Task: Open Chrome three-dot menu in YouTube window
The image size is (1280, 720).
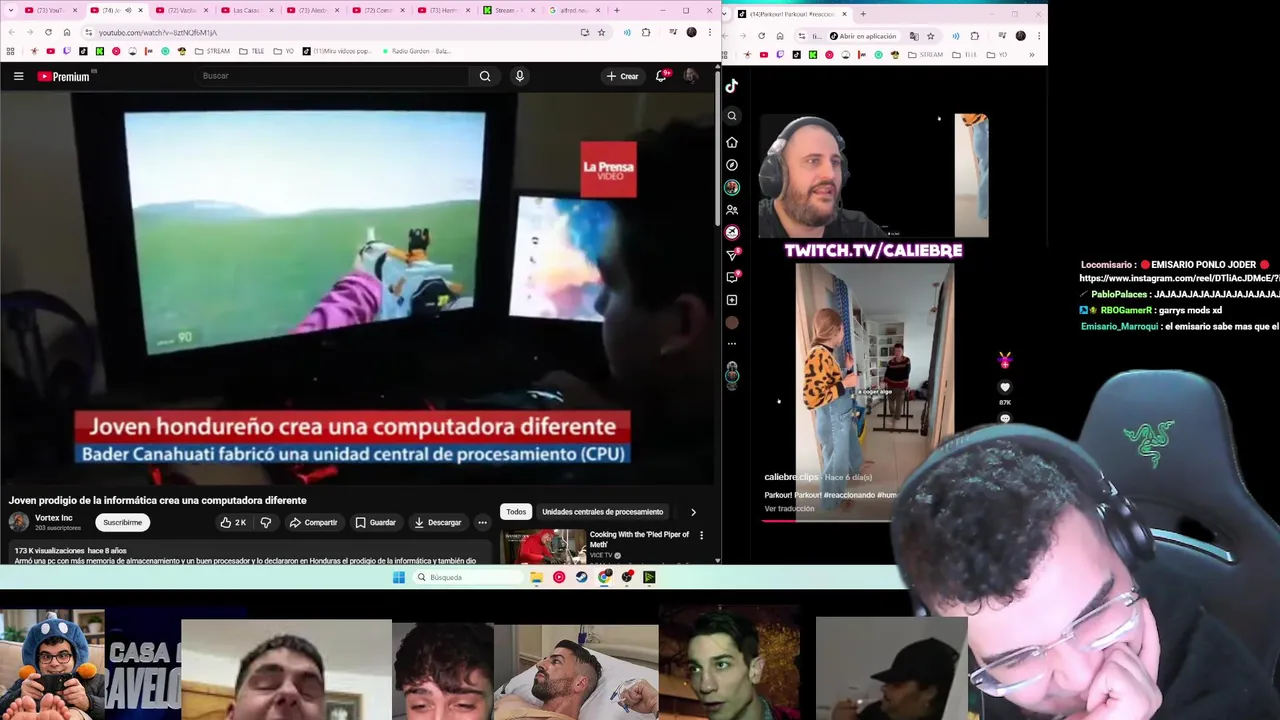Action: (x=709, y=32)
